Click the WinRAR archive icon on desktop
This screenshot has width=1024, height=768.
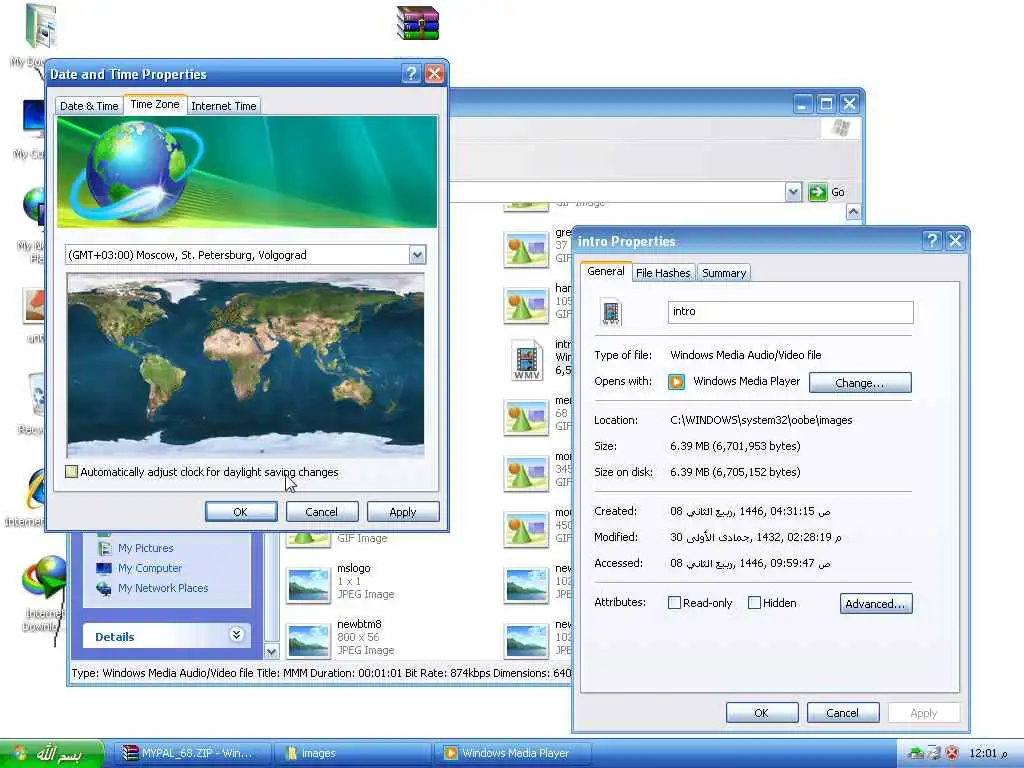[418, 24]
